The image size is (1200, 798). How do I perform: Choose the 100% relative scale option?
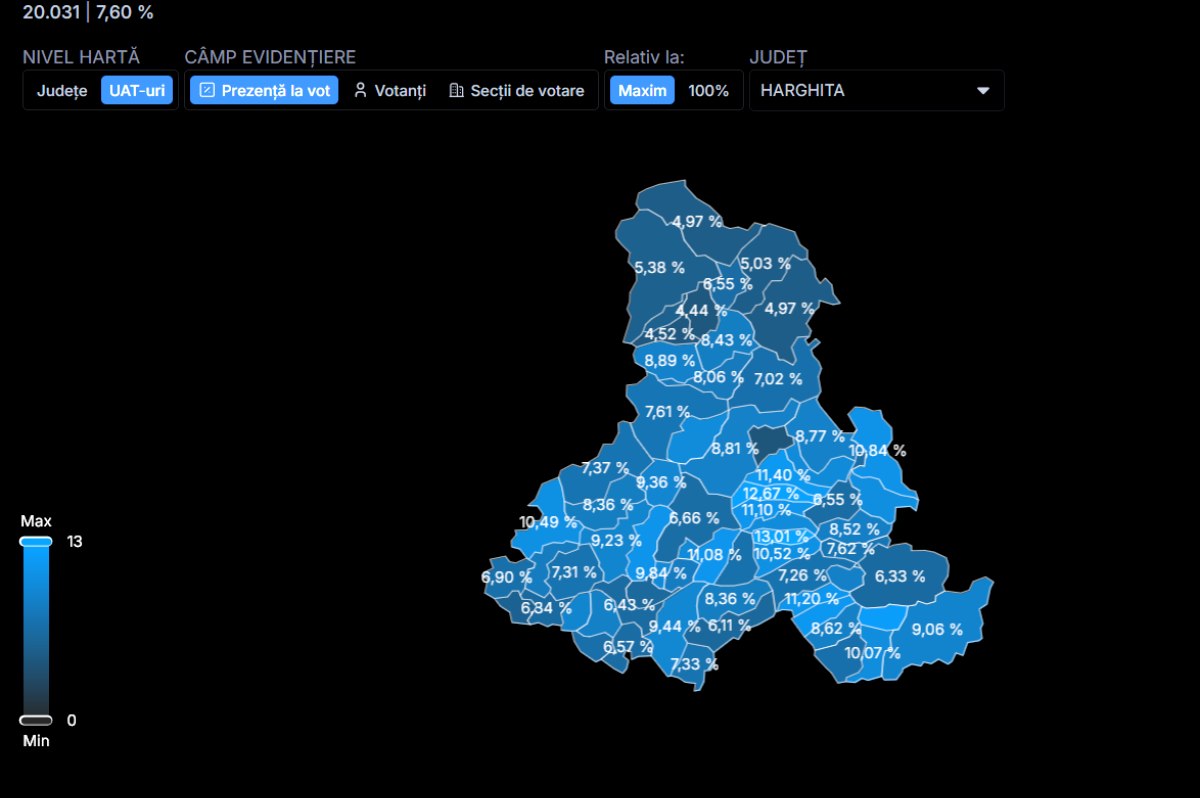click(708, 90)
